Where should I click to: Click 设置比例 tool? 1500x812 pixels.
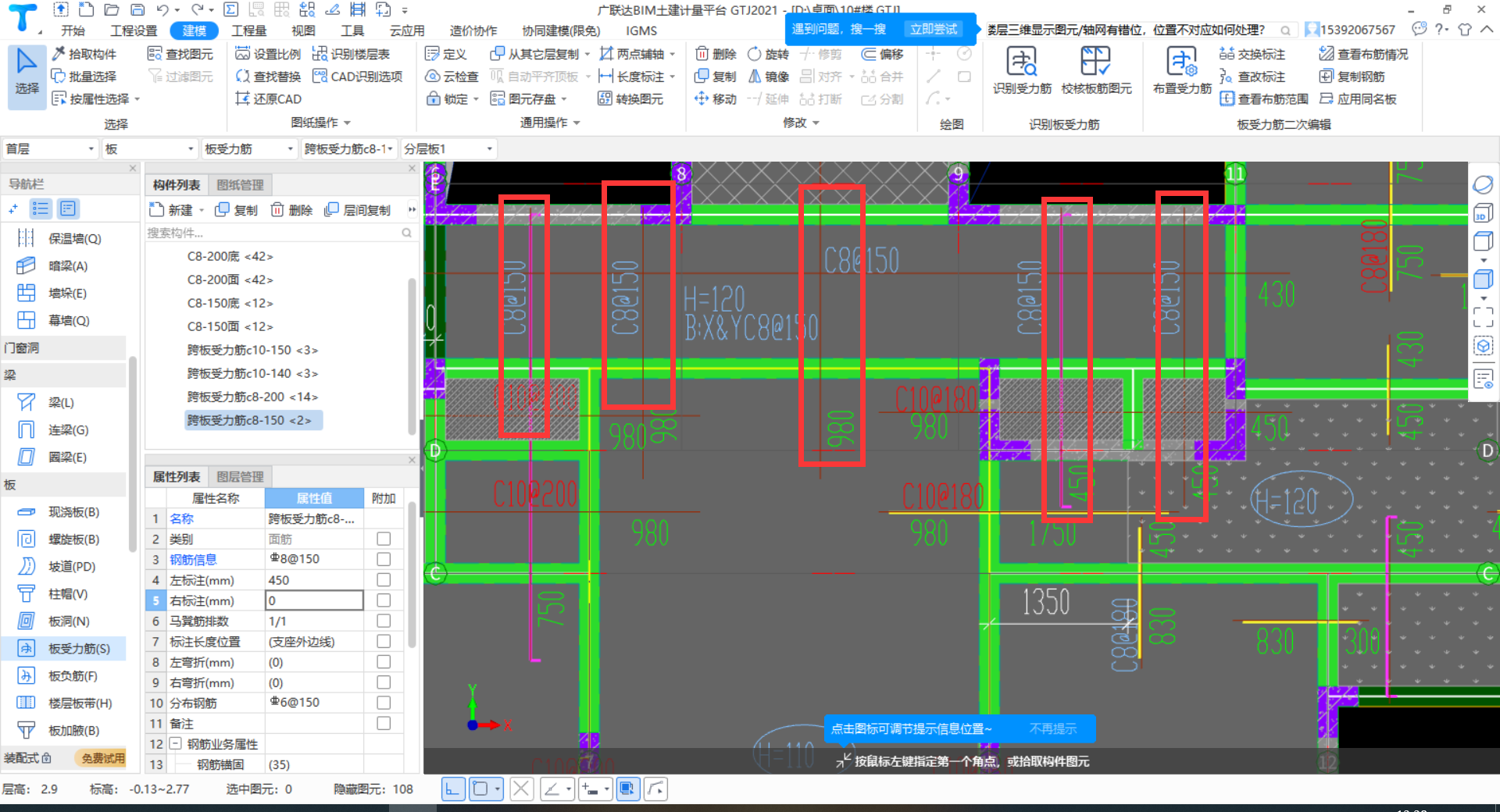(268, 54)
